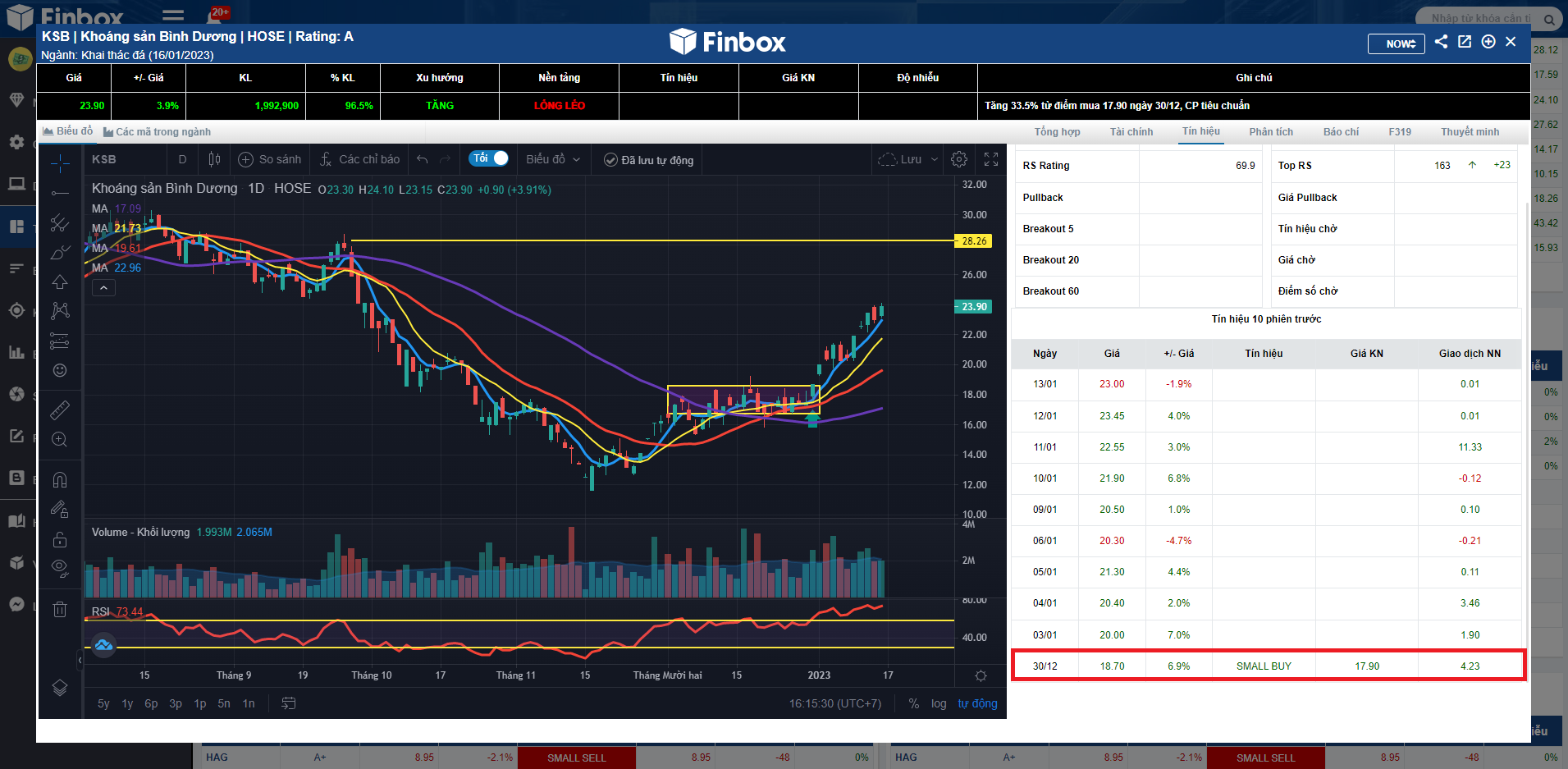Toggle tự động auto scale
Screen dimensions: 1568x769
977,703
